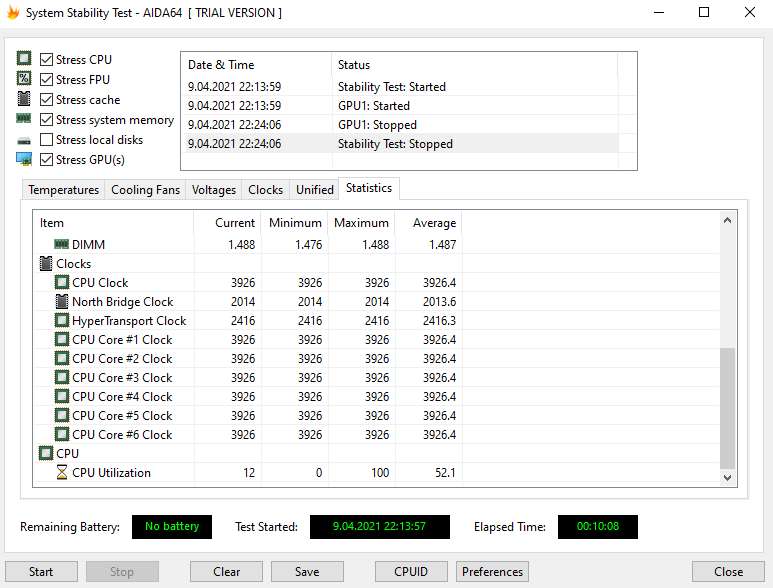Click the CPU Core #1 Clock icon
This screenshot has width=773, height=588.
click(x=62, y=339)
